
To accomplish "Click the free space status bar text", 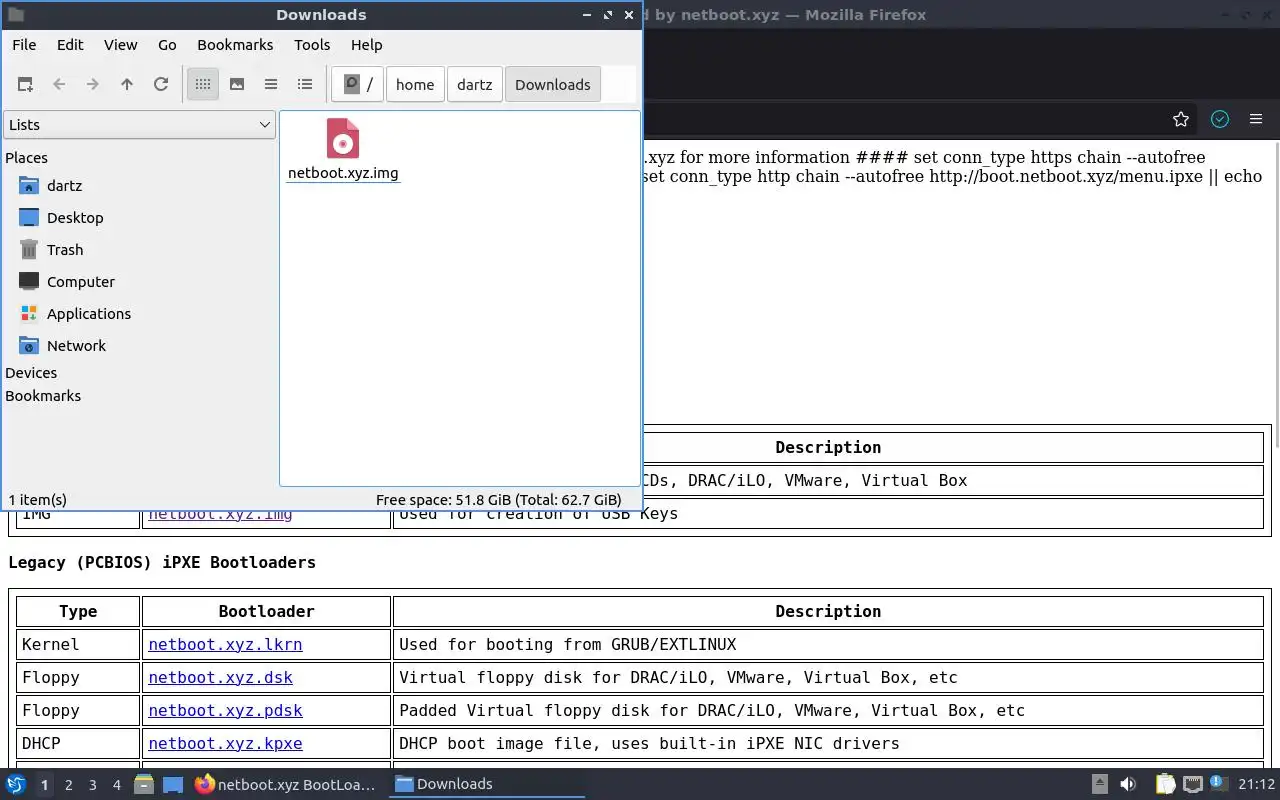I will tap(498, 500).
